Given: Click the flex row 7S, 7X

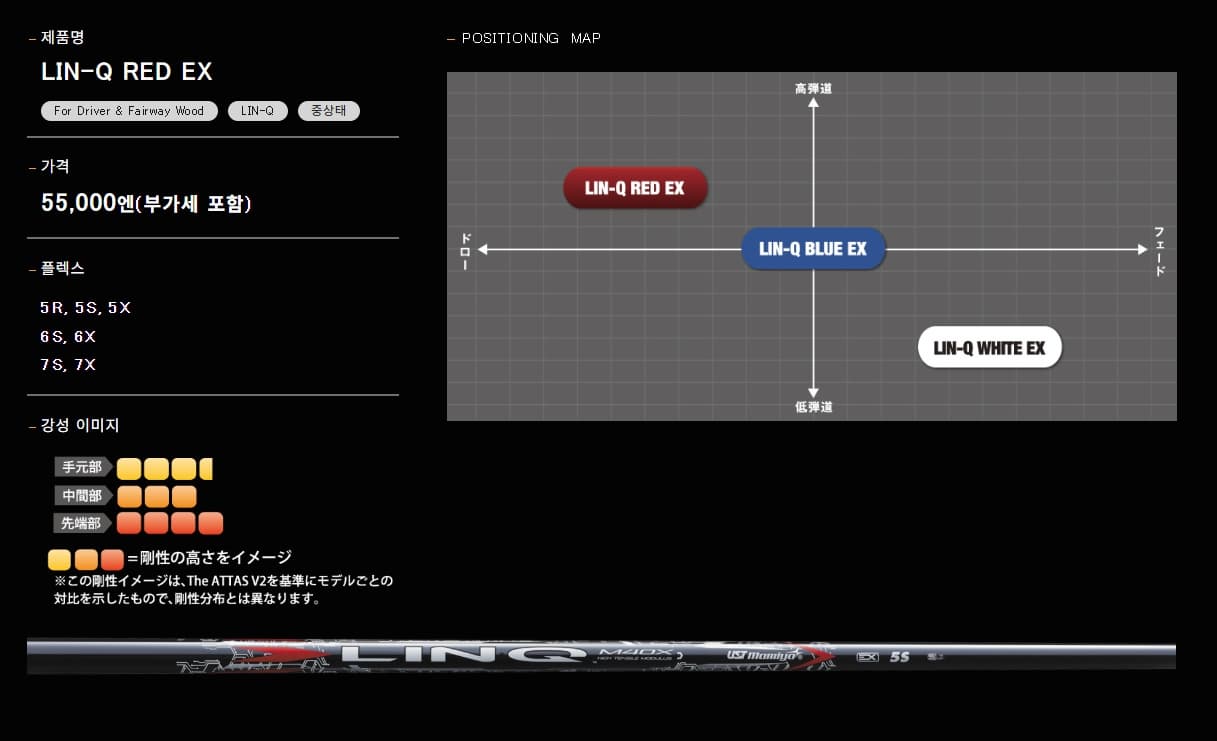Looking at the screenshot, I should tap(68, 365).
